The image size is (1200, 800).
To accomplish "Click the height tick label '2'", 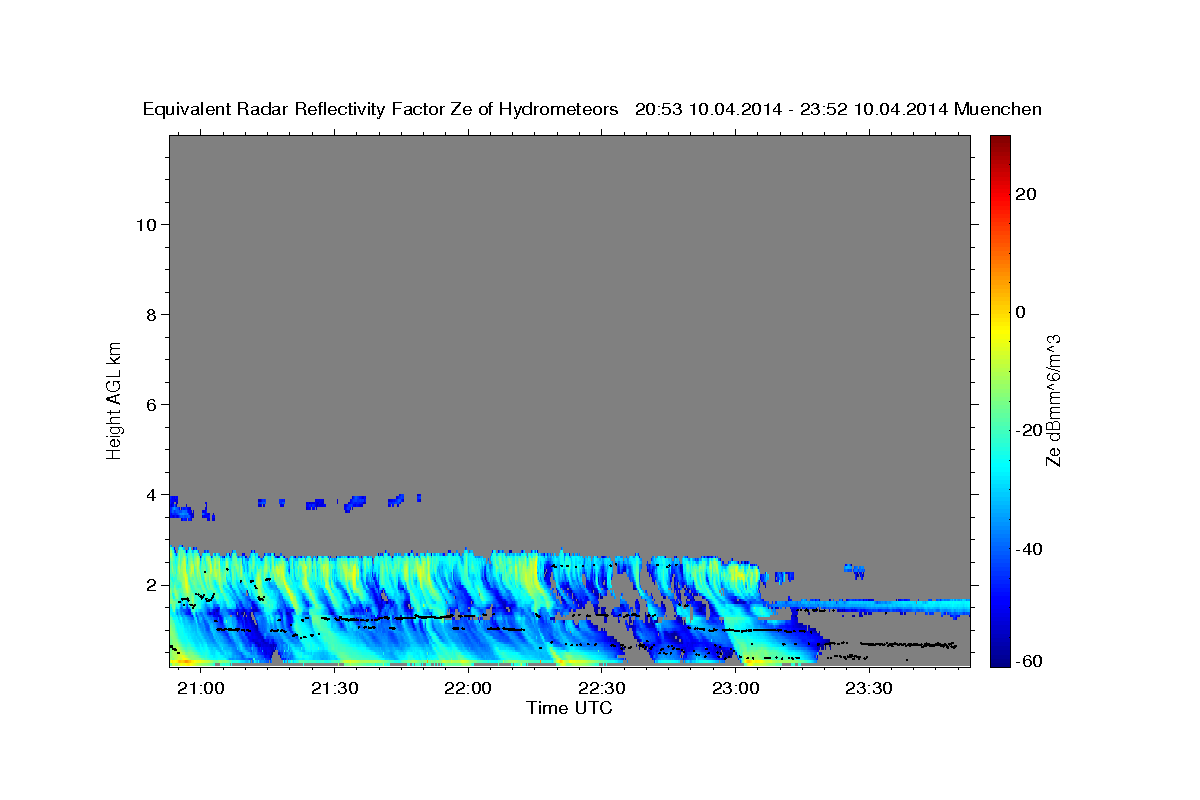I will (x=153, y=584).
